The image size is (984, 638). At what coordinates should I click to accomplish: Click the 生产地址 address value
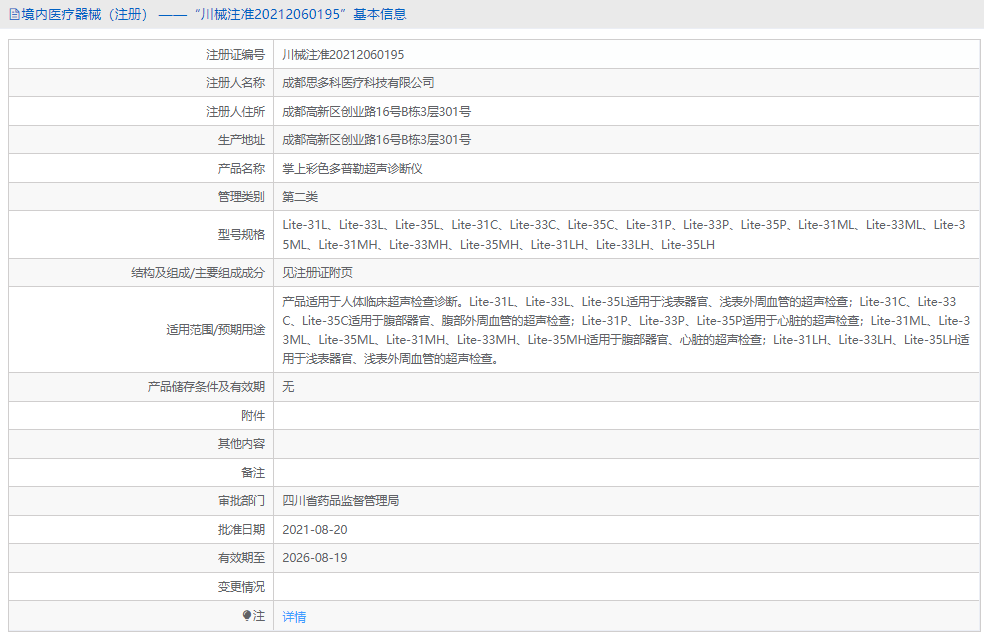(x=376, y=140)
